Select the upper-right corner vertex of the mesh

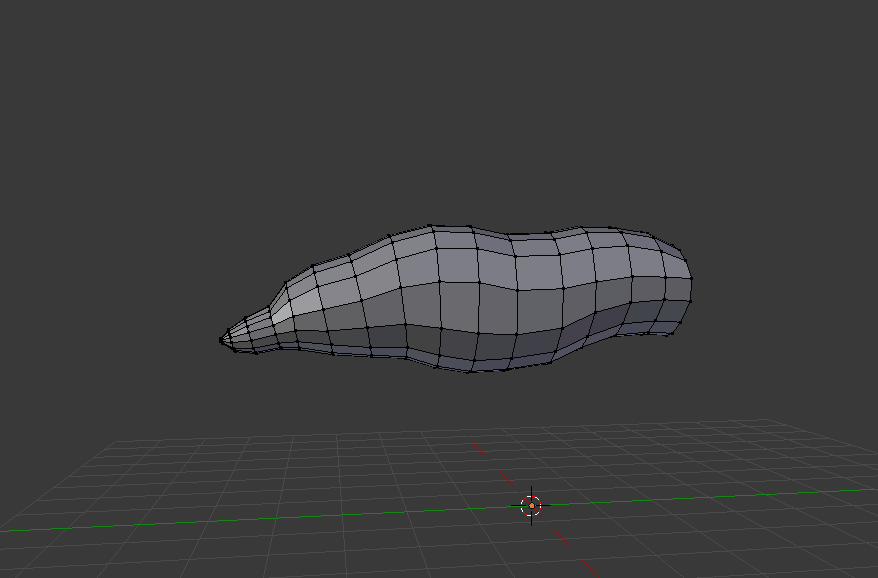(653, 236)
